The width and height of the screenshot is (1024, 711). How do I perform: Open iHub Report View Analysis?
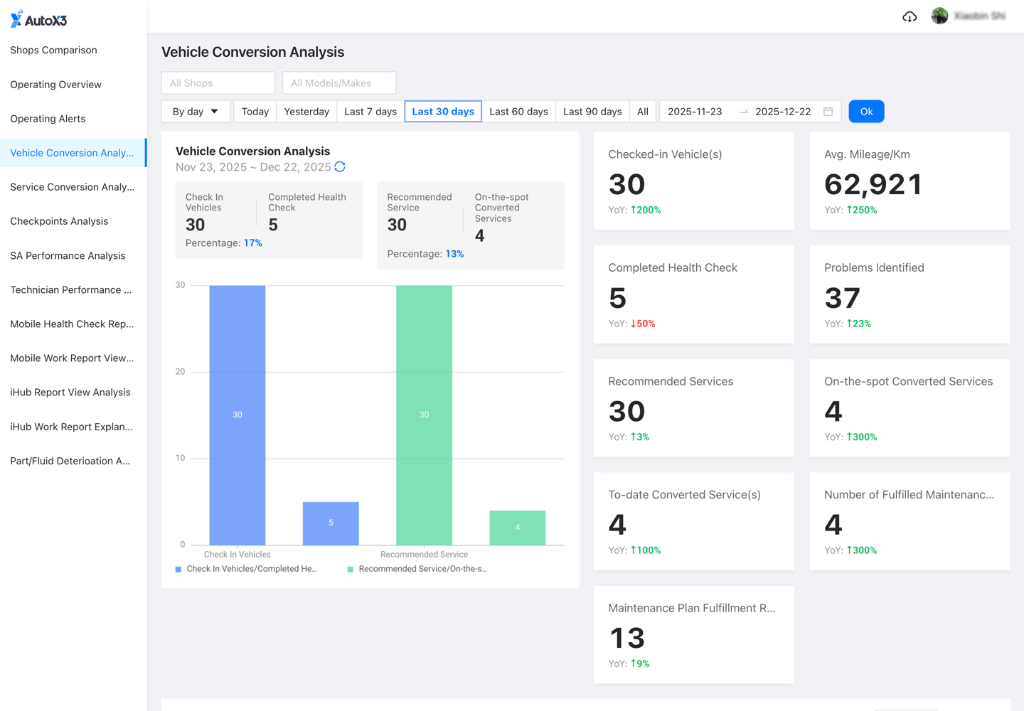pos(73,392)
